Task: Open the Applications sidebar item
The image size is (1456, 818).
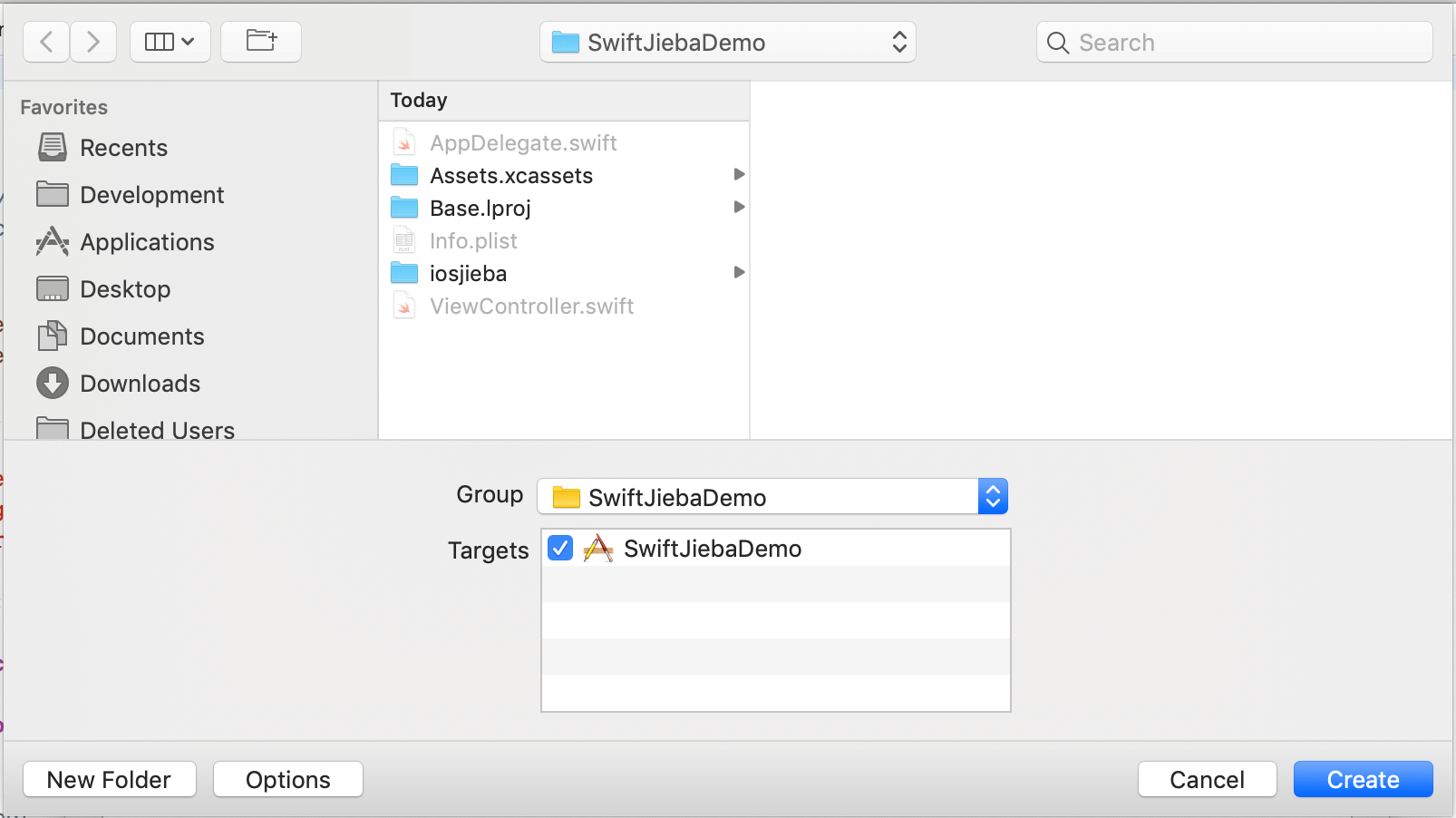Action: pyautogui.click(x=147, y=241)
